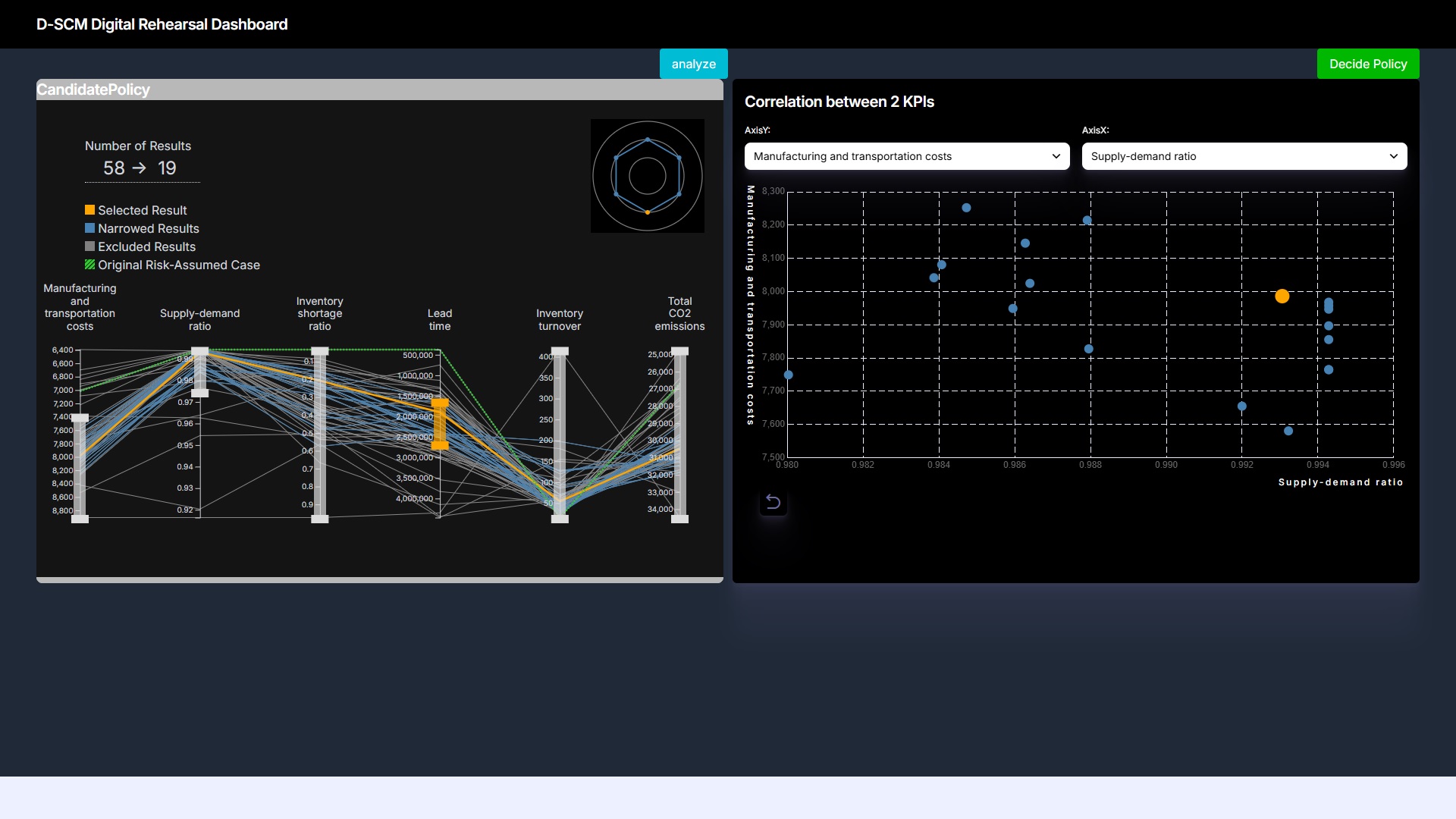Click the leftmost blue scatter point near 0.980
The image size is (1456, 819).
(x=788, y=375)
